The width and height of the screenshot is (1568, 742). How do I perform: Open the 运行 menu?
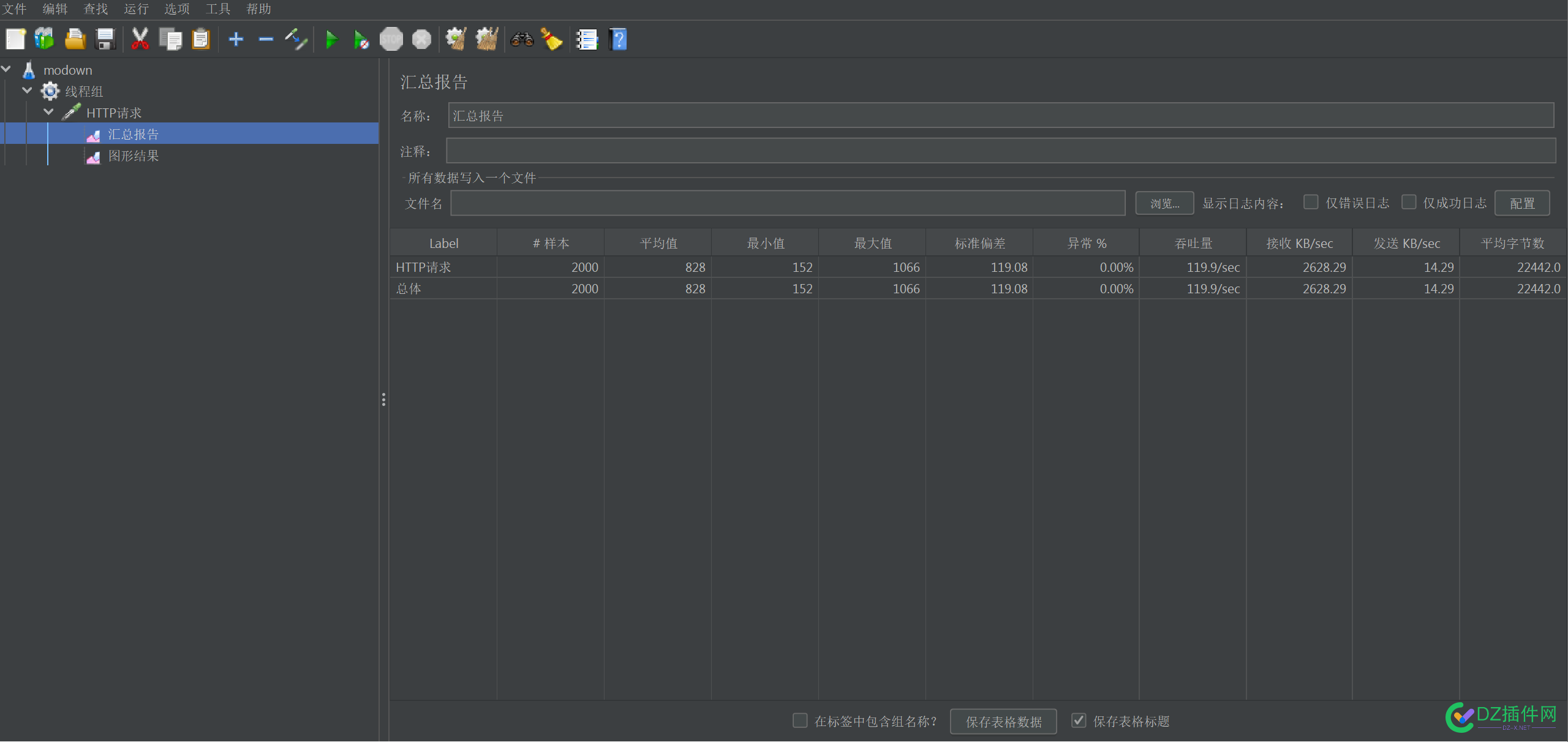136,9
